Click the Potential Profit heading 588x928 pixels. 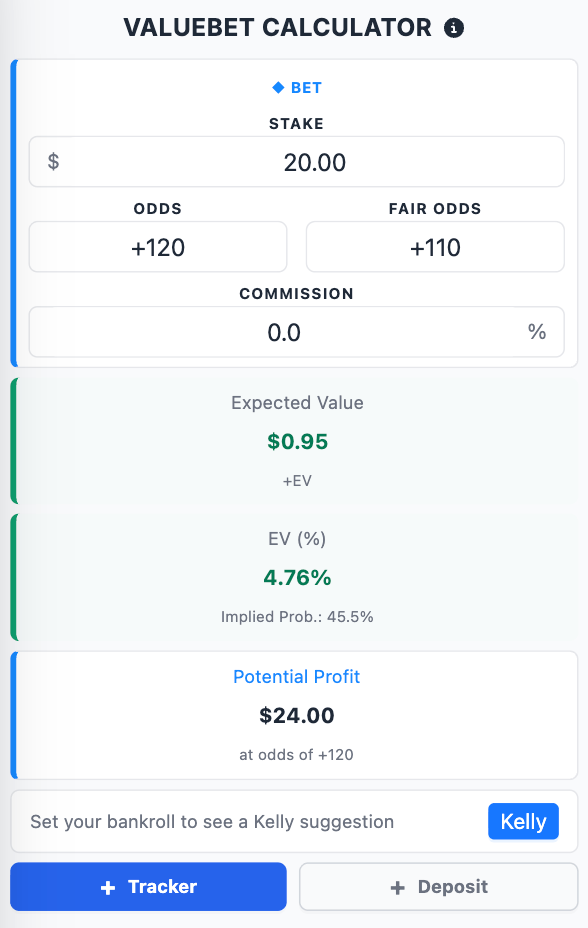pos(296,676)
